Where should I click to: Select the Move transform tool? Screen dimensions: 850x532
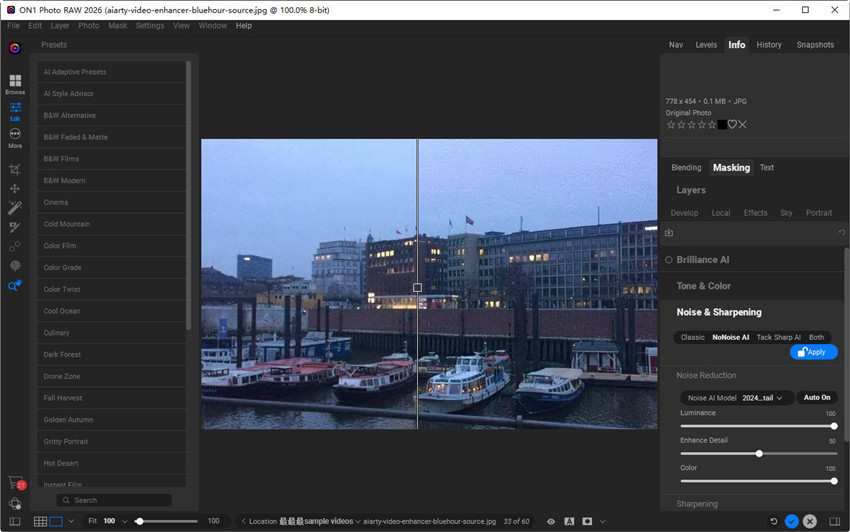point(15,189)
